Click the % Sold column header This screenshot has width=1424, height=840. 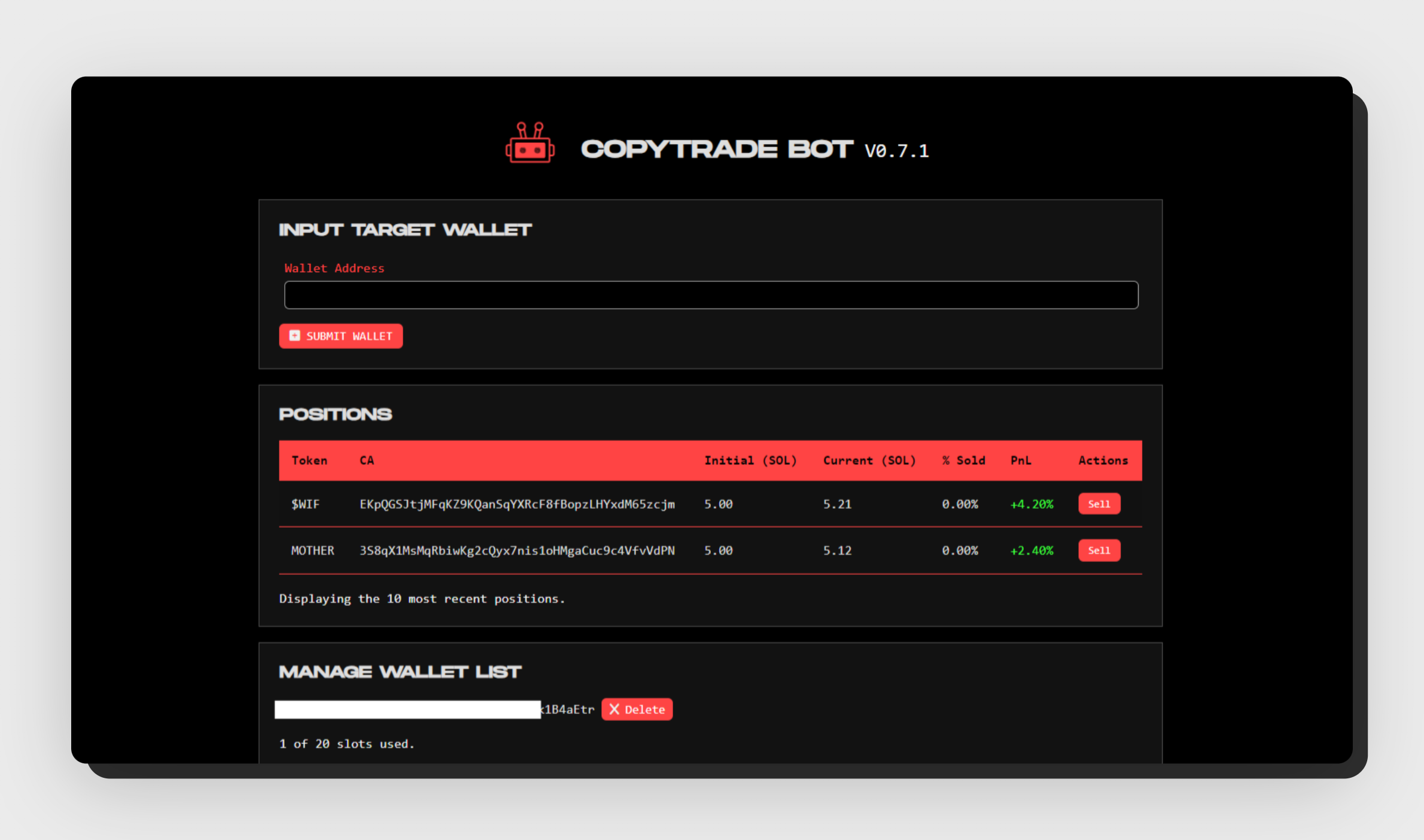pyautogui.click(x=963, y=460)
